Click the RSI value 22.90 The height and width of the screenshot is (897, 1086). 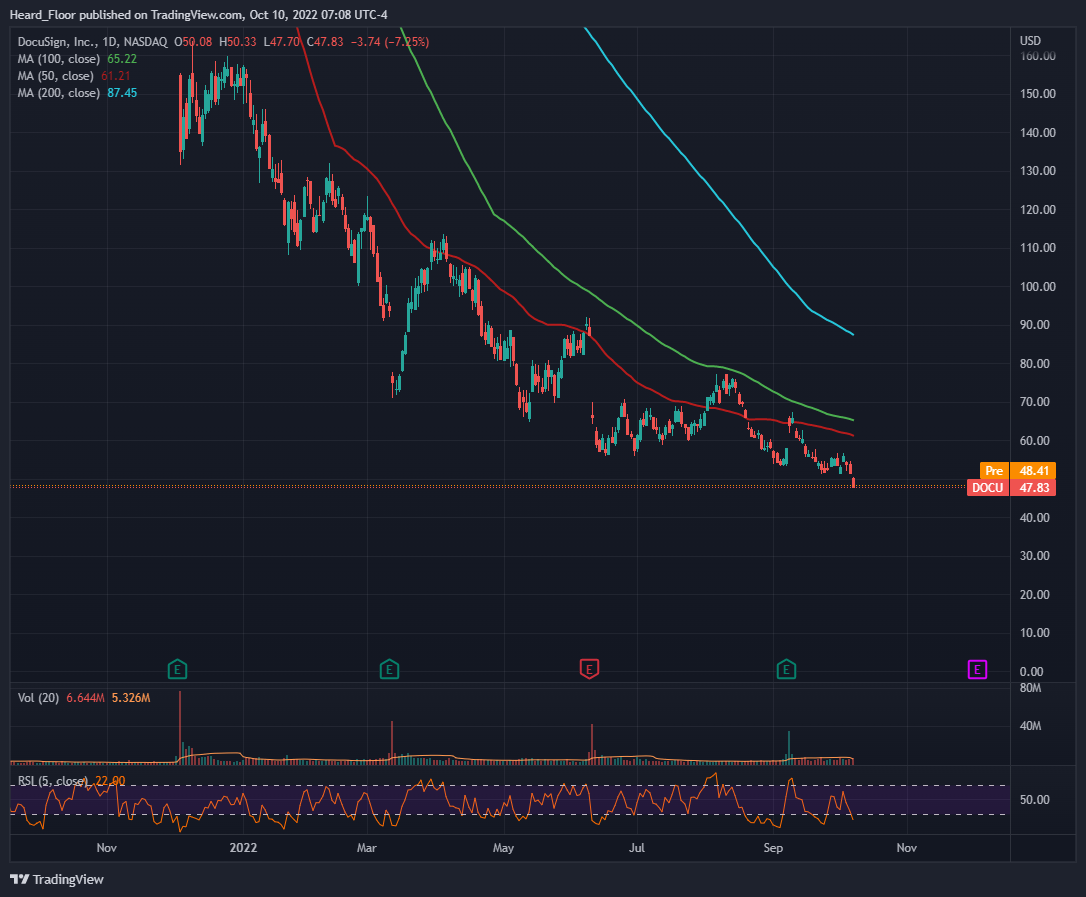(110, 781)
